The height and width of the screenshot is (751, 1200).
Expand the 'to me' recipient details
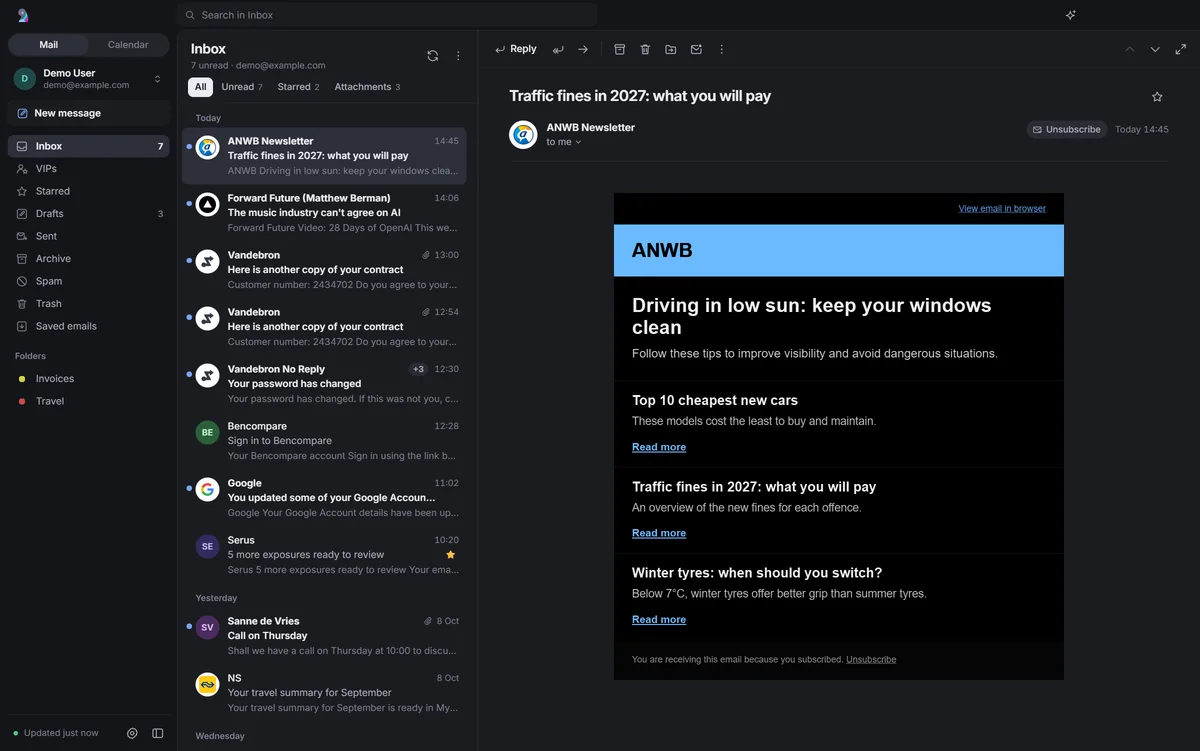click(564, 142)
